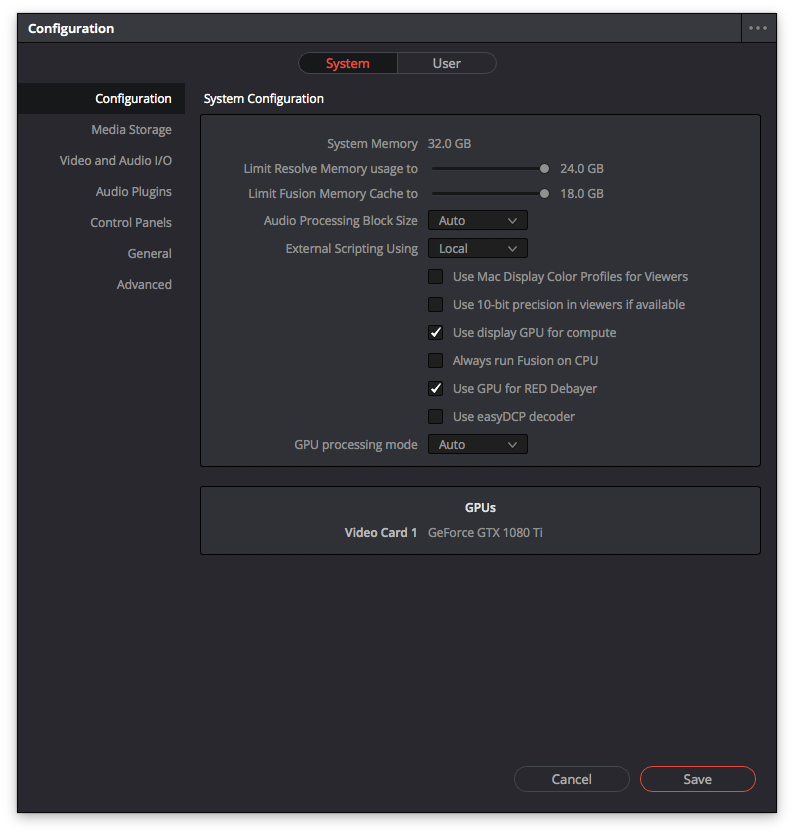Switch to the System tab
This screenshot has width=794, height=834.
pos(348,63)
